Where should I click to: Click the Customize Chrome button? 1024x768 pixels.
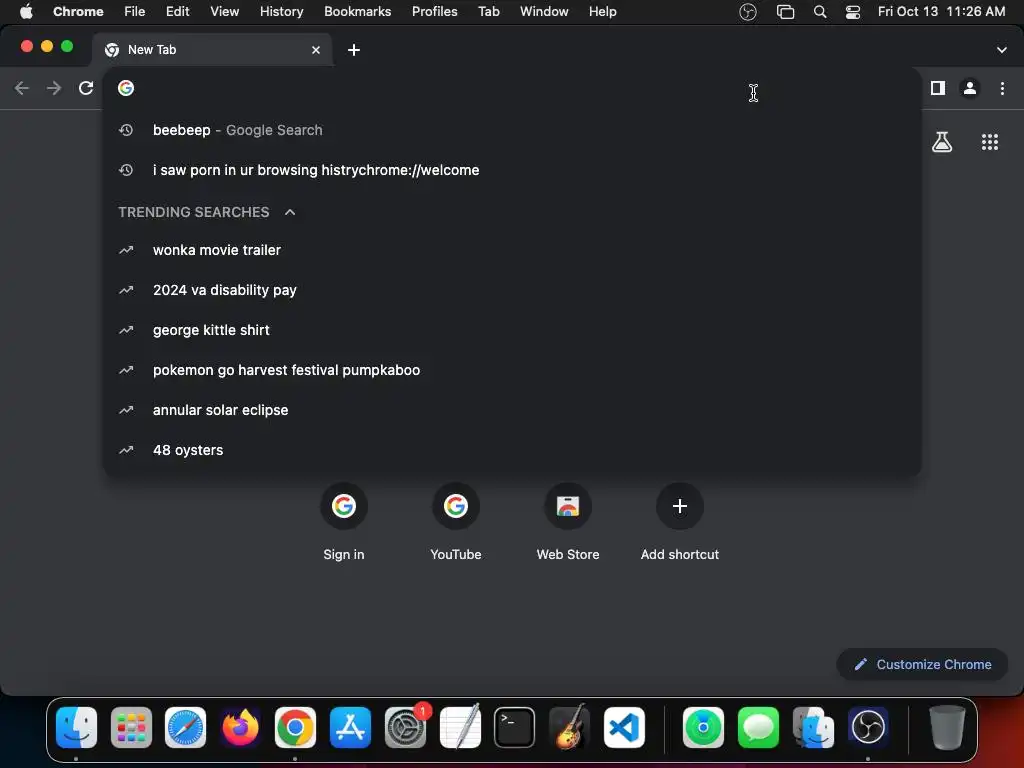pos(922,664)
